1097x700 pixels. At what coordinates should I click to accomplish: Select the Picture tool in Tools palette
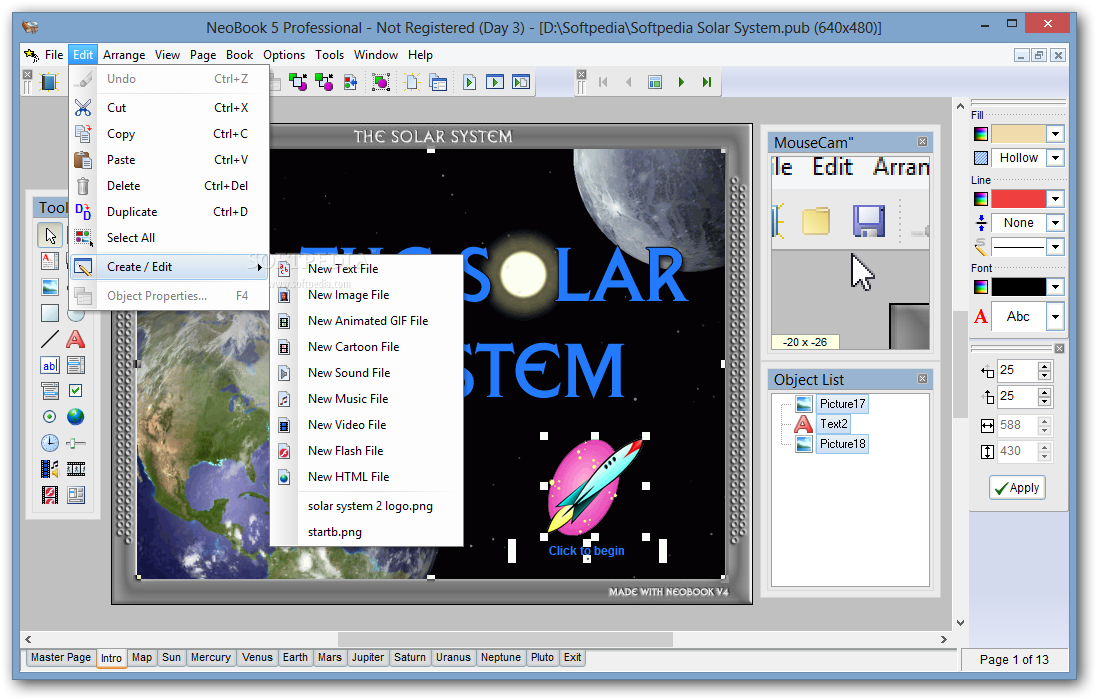click(x=50, y=287)
